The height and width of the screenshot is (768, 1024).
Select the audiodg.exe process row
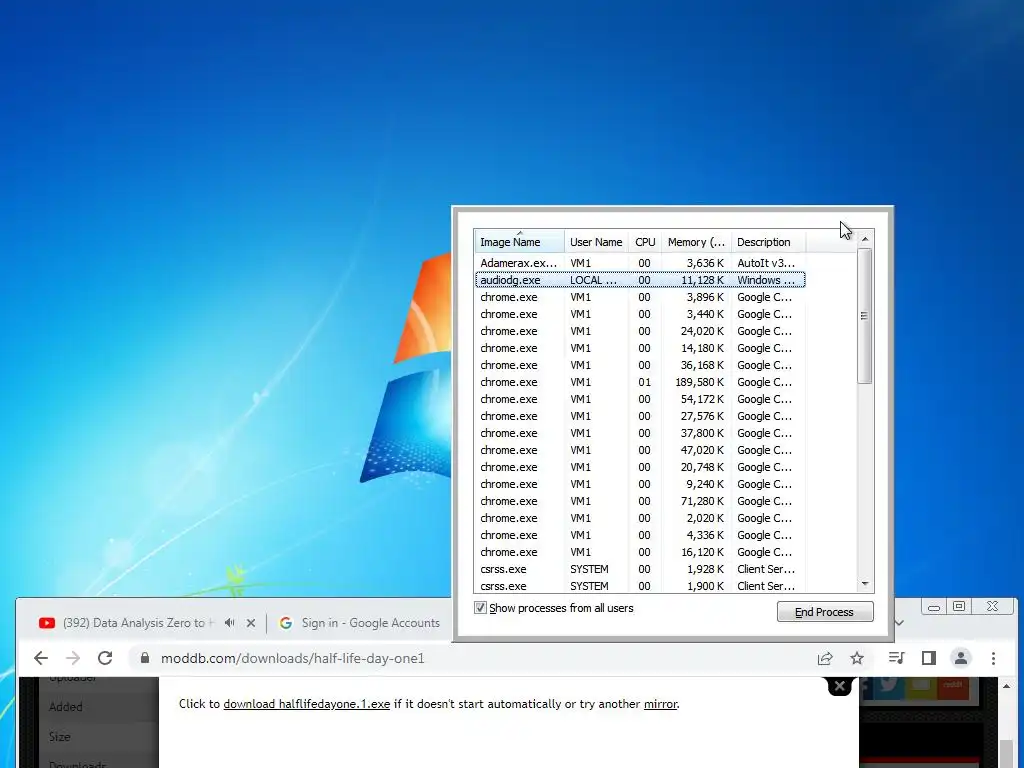(640, 280)
